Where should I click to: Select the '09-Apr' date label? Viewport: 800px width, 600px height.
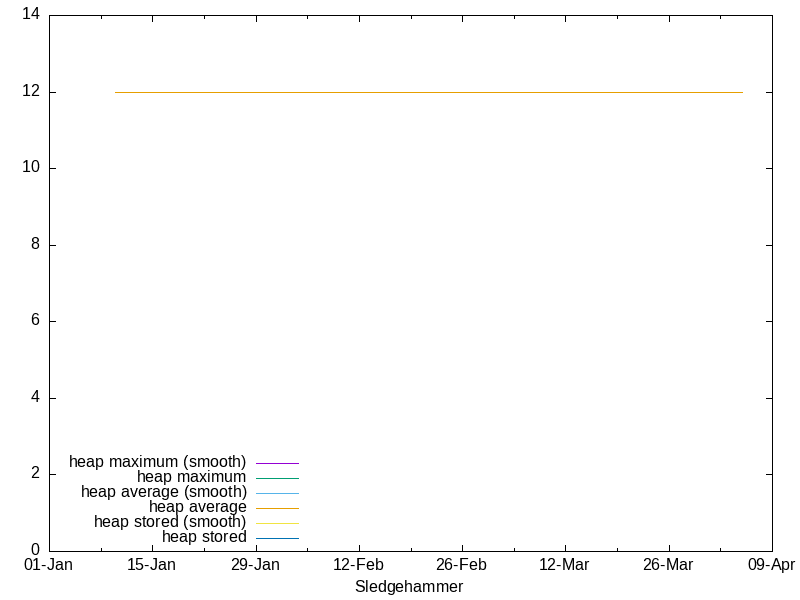[771, 565]
